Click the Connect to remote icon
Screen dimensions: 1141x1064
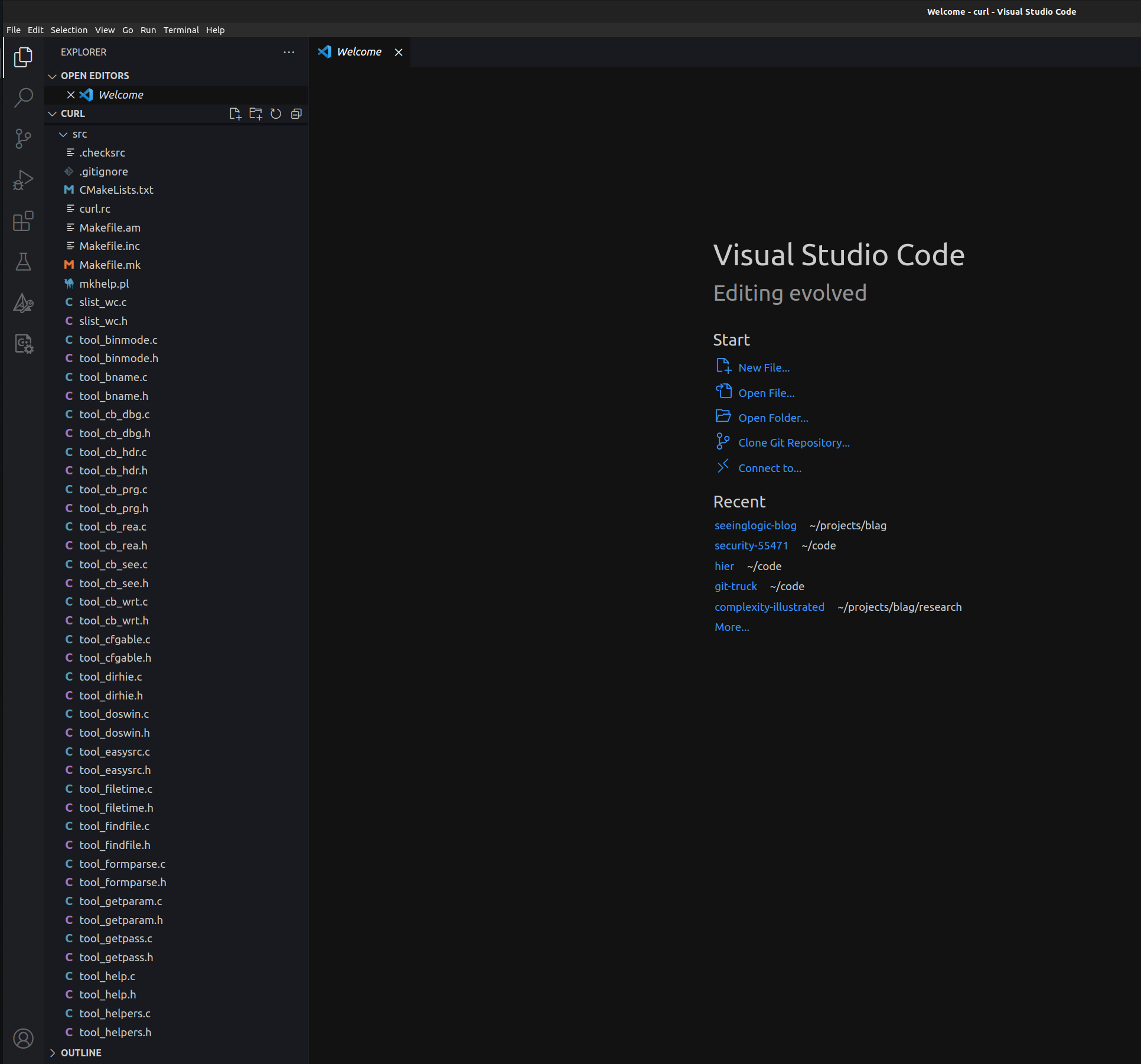(x=723, y=466)
